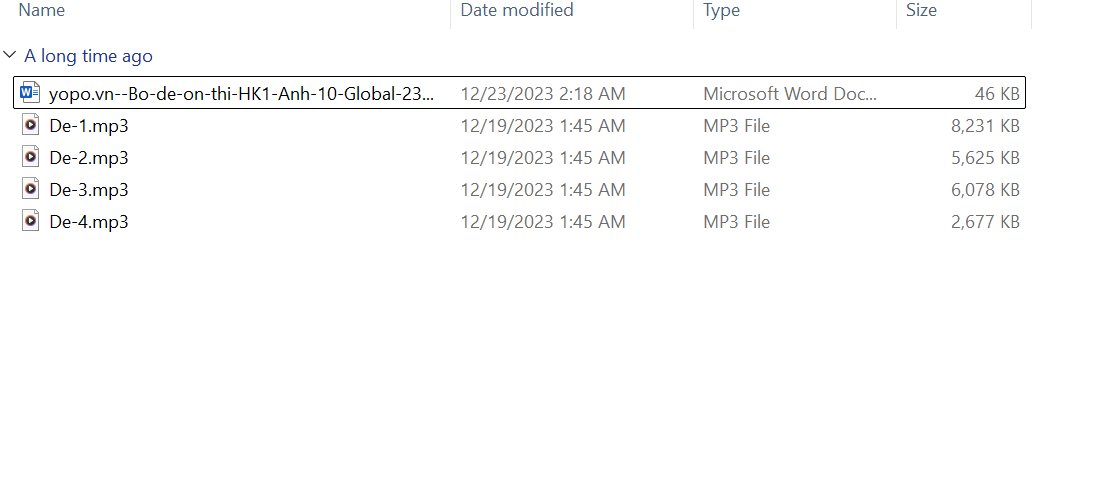The image size is (1113, 478).
Task: Sort by the Date modified column header
Action: coord(517,10)
